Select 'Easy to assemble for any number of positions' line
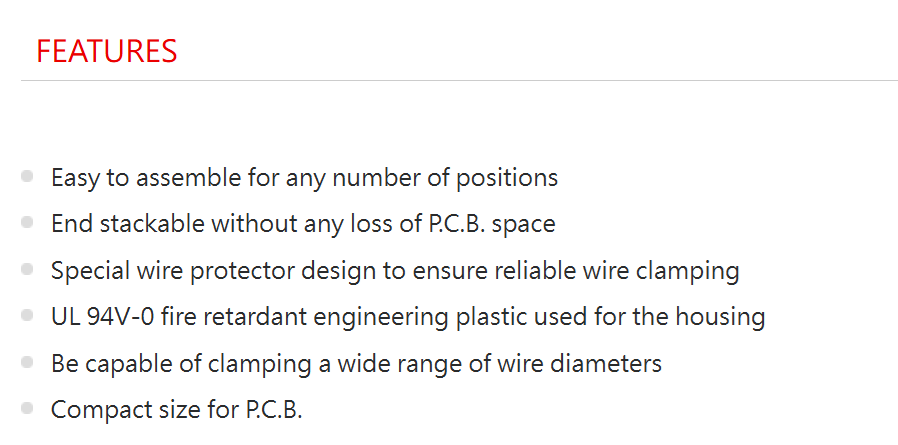The width and height of the screenshot is (898, 445). tap(304, 178)
